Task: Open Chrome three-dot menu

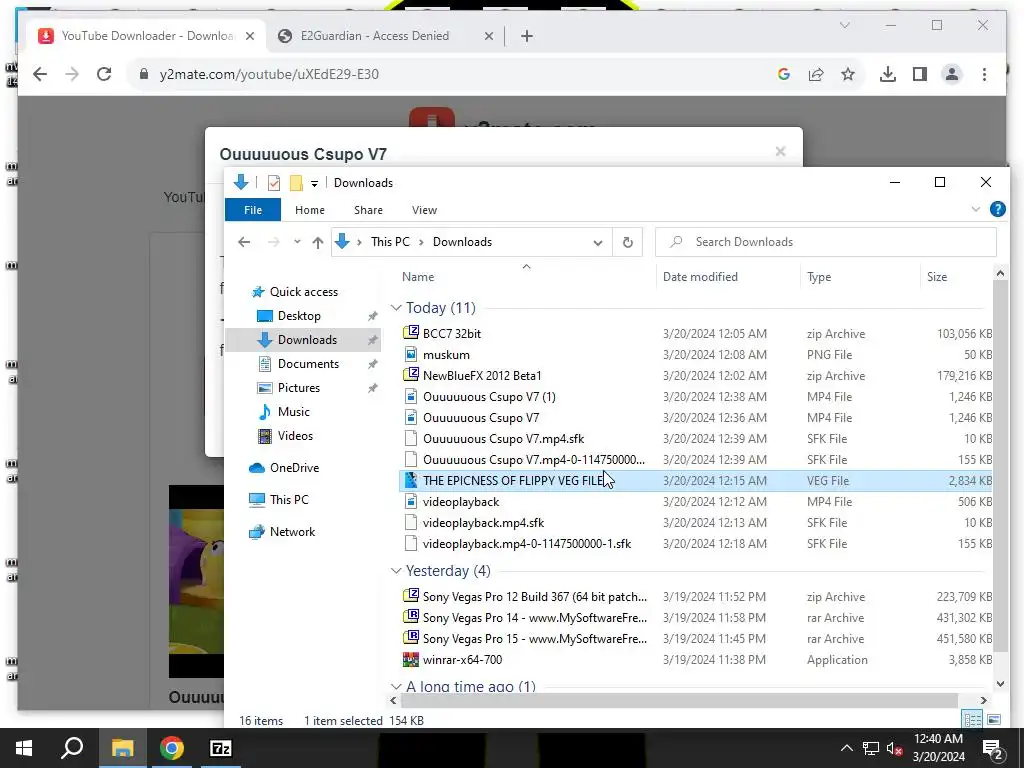Action: point(984,74)
